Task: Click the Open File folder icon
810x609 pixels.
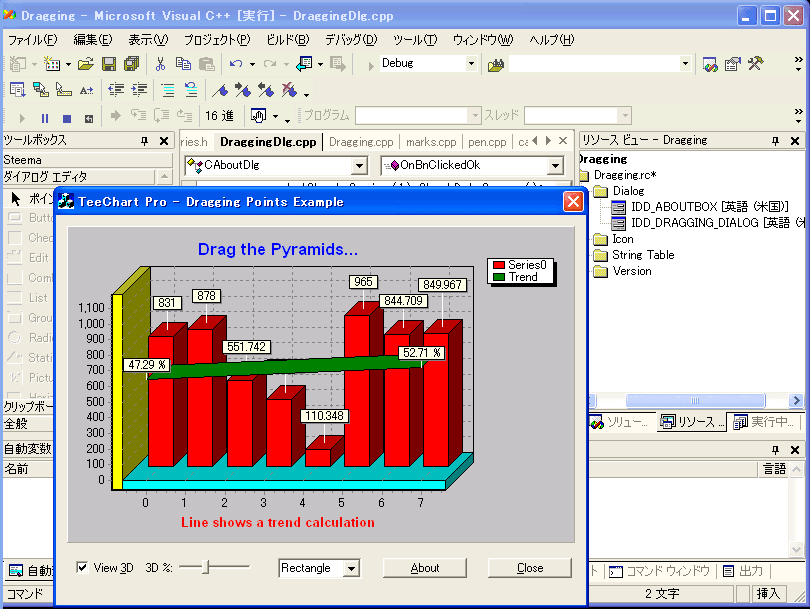Action: [x=86, y=64]
